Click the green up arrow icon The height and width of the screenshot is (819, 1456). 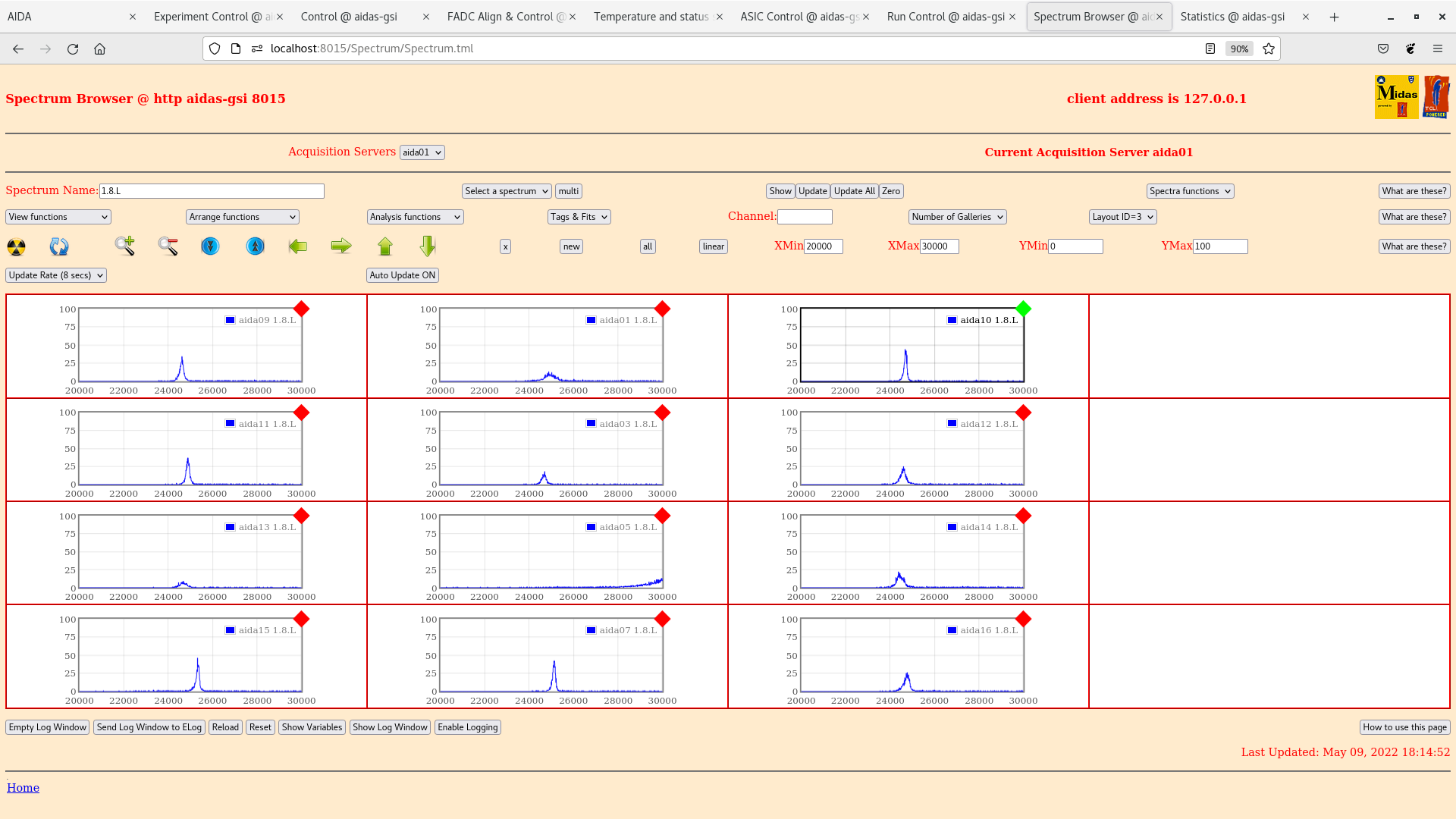click(x=385, y=246)
